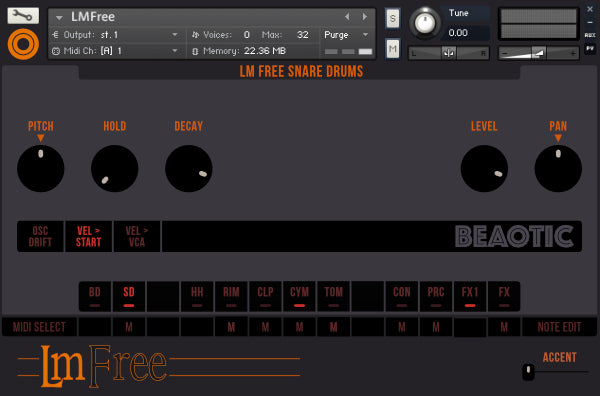This screenshot has height=396, width=600.
Task: Select the CYM drum tab
Action: [299, 296]
